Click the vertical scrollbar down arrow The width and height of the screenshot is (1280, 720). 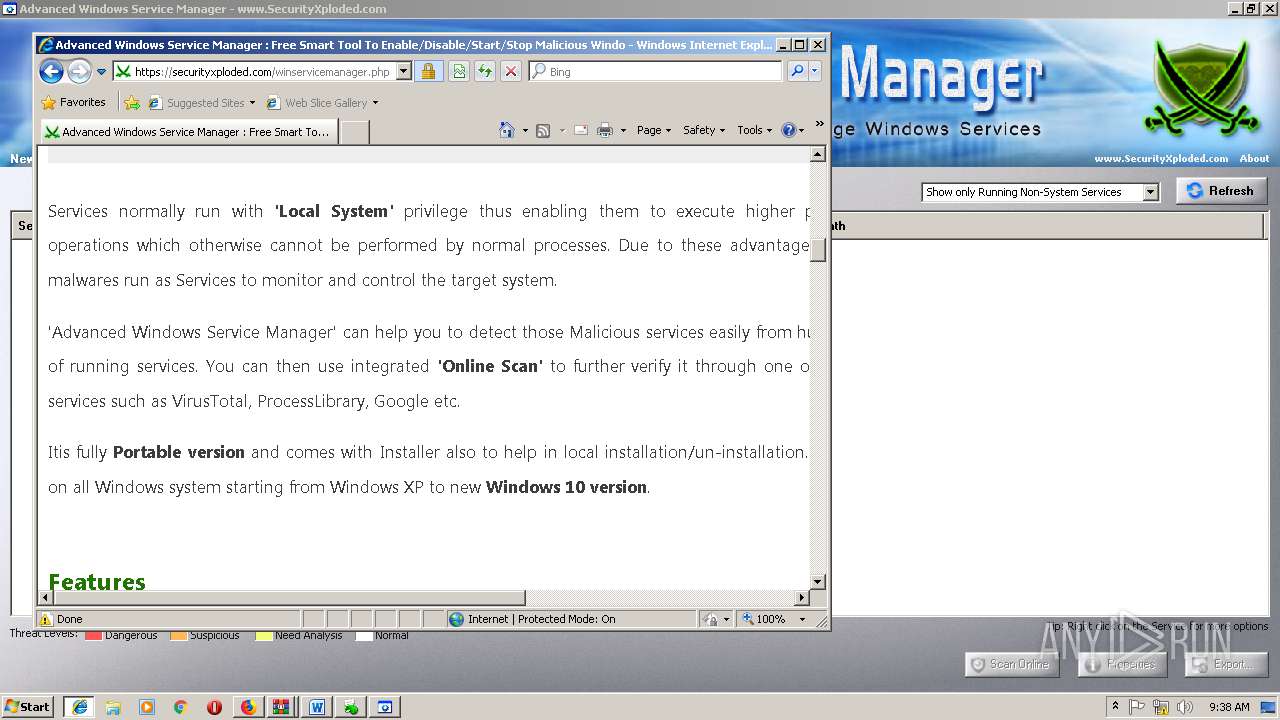click(x=818, y=581)
